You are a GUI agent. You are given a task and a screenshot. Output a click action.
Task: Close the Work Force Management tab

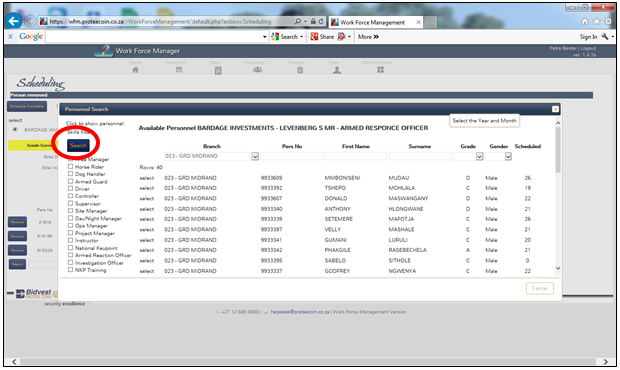coord(418,22)
